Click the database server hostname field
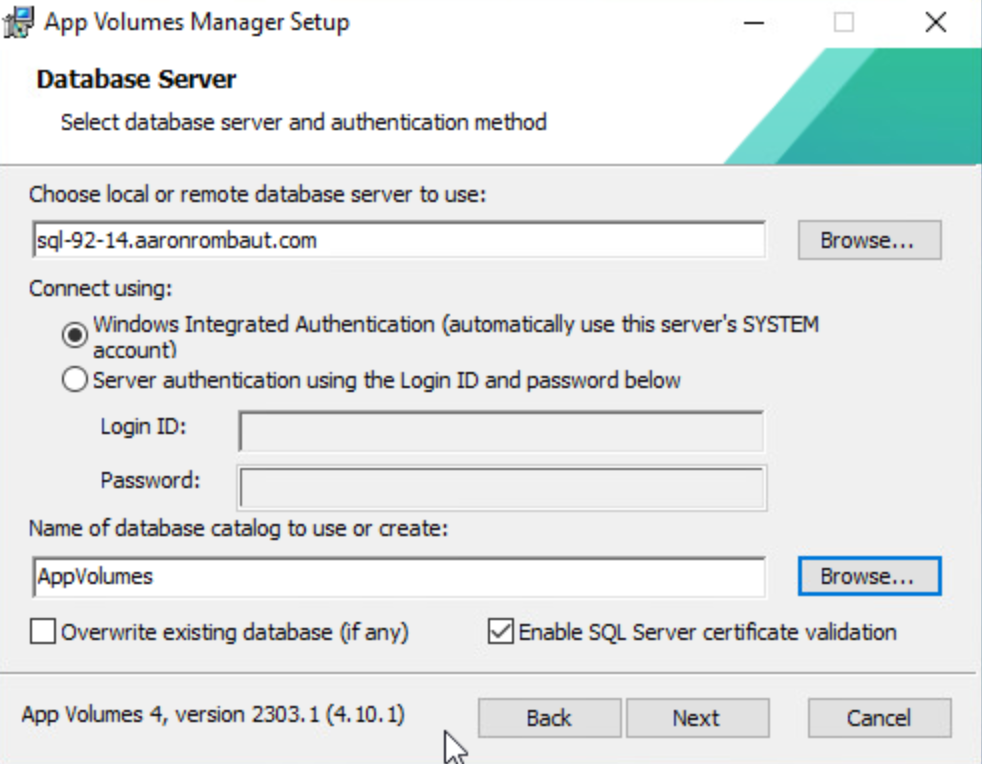 pyautogui.click(x=398, y=240)
